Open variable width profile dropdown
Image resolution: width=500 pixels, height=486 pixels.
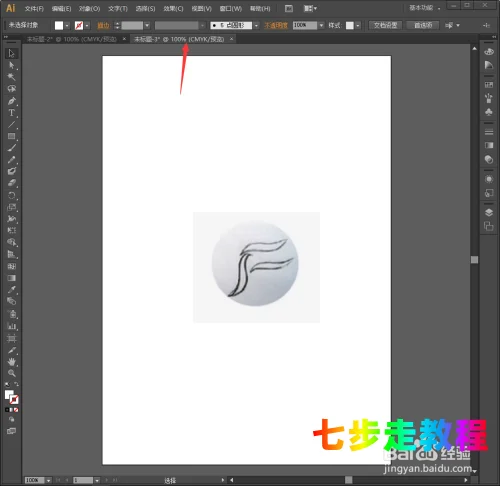202,25
